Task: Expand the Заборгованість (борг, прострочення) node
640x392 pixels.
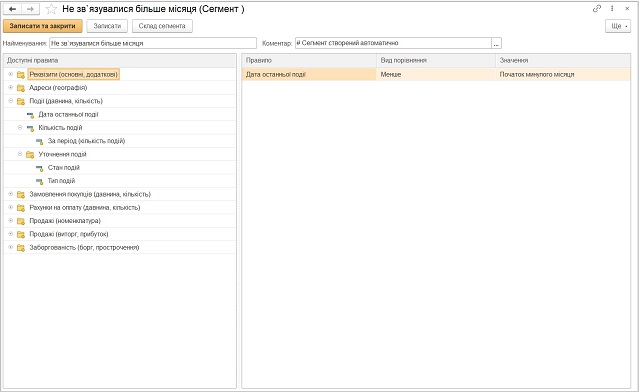Action: click(11, 247)
